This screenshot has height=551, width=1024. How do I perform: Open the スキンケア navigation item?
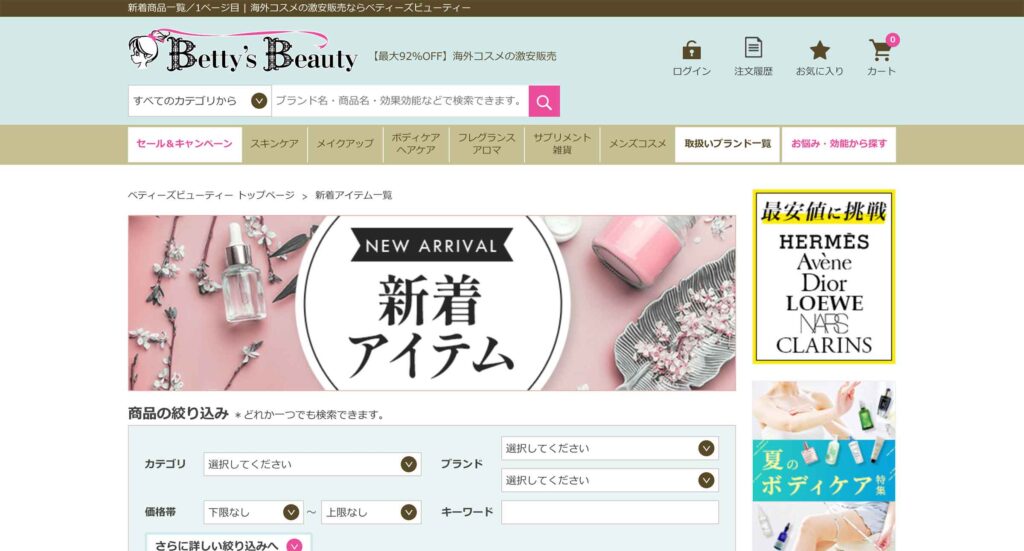tap(274, 144)
